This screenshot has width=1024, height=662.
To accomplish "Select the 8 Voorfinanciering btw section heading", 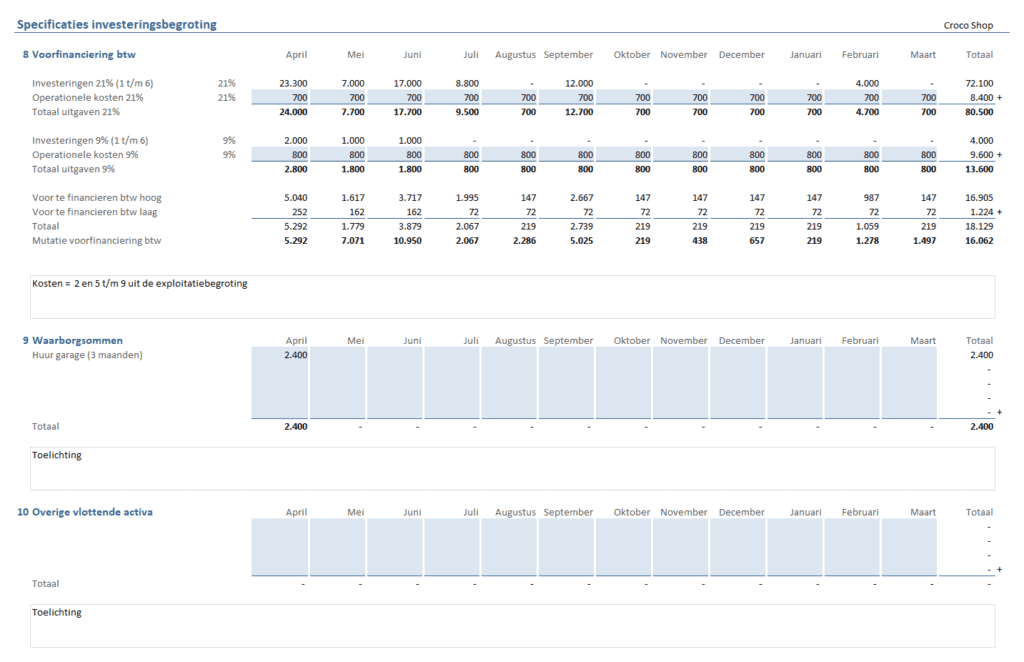I will tap(79, 54).
